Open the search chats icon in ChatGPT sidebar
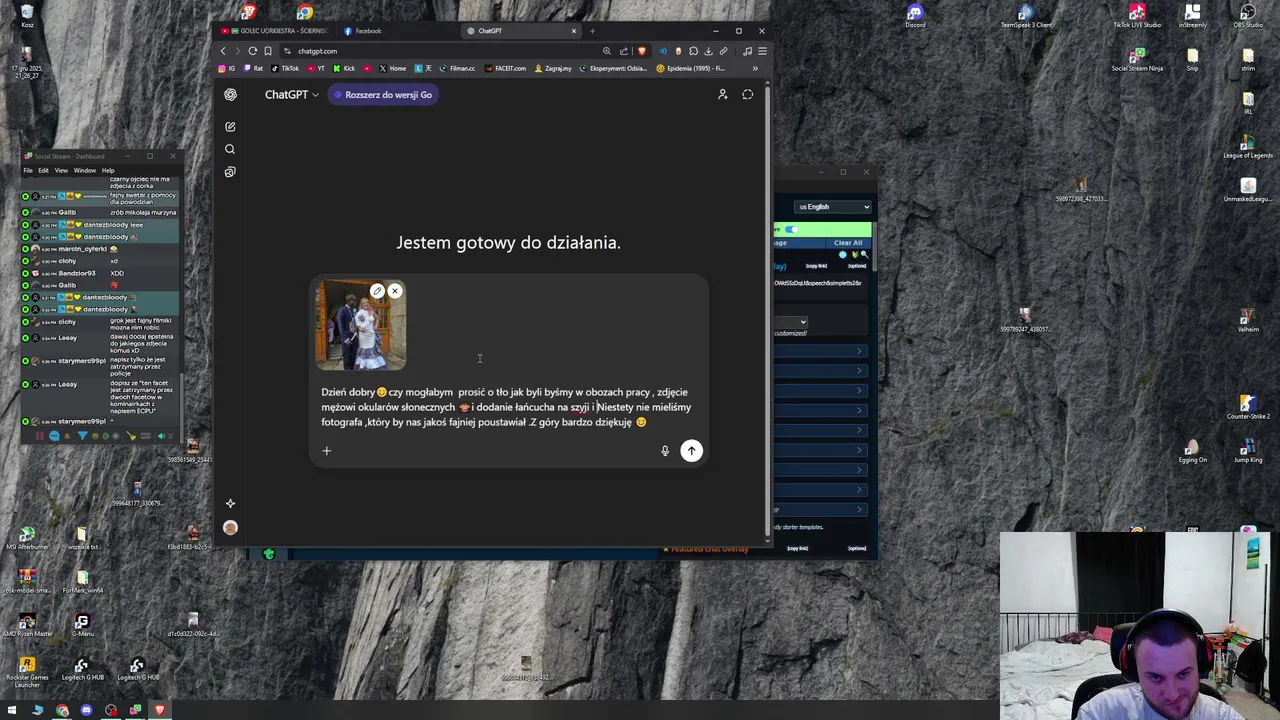The width and height of the screenshot is (1280, 720). pos(230,149)
